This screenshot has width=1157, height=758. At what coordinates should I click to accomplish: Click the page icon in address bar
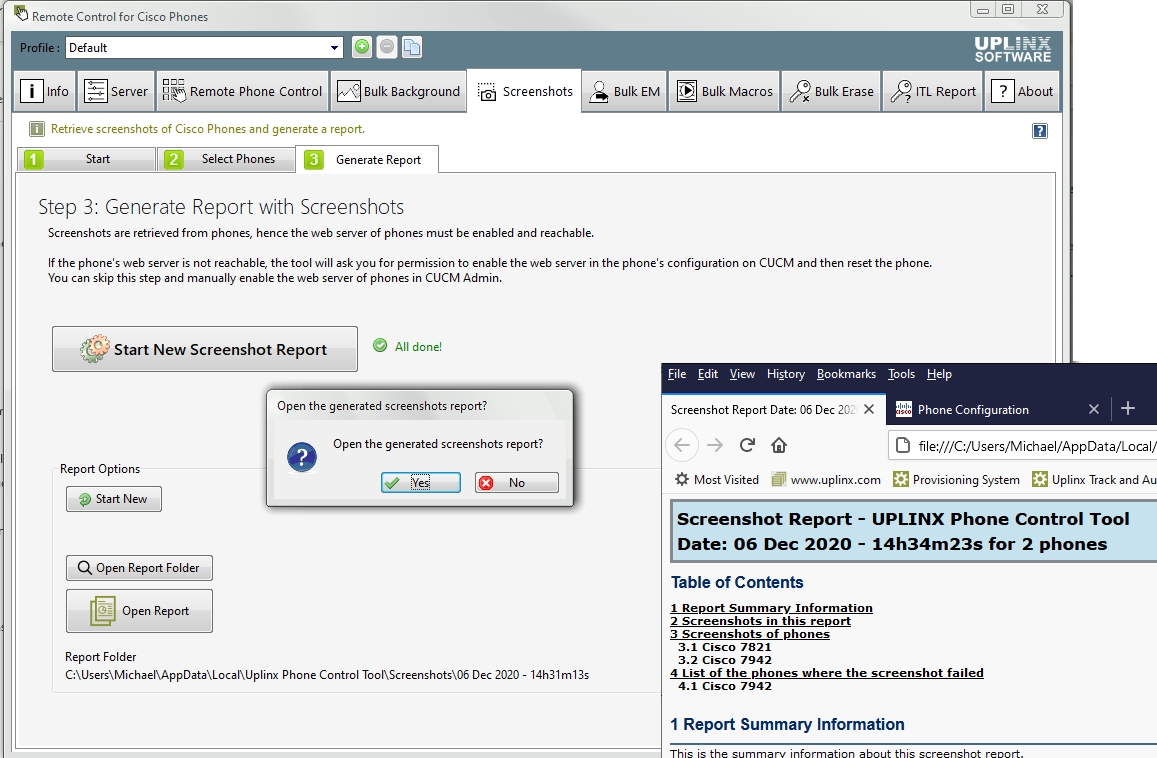click(x=902, y=446)
